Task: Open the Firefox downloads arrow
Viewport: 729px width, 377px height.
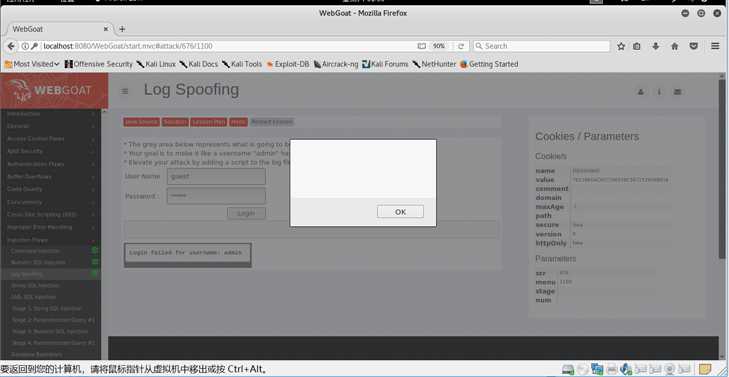Action: (656, 46)
